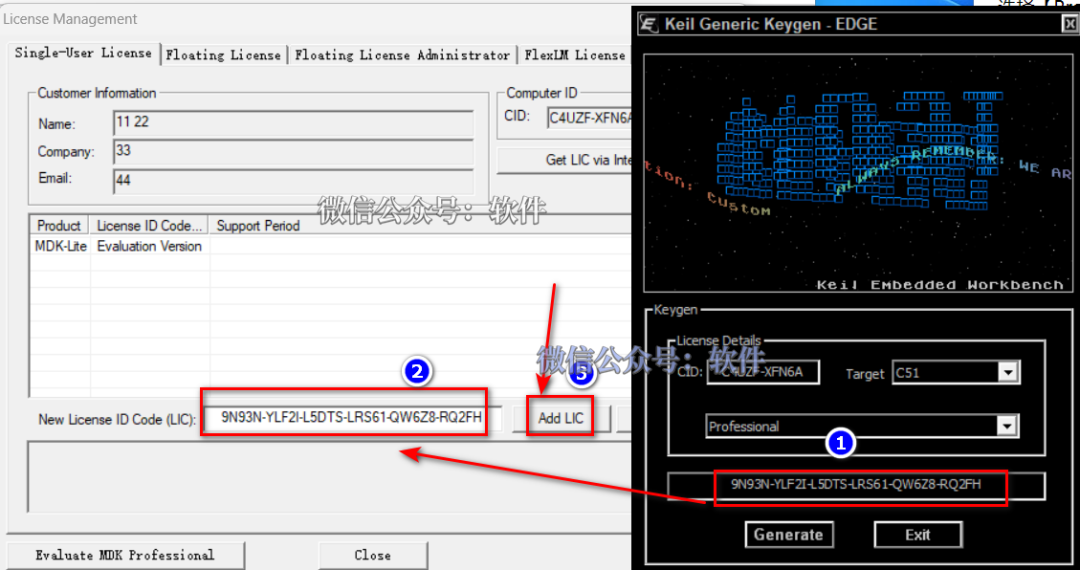Click Close in the License Management window
The image size is (1080, 570).
tap(373, 555)
